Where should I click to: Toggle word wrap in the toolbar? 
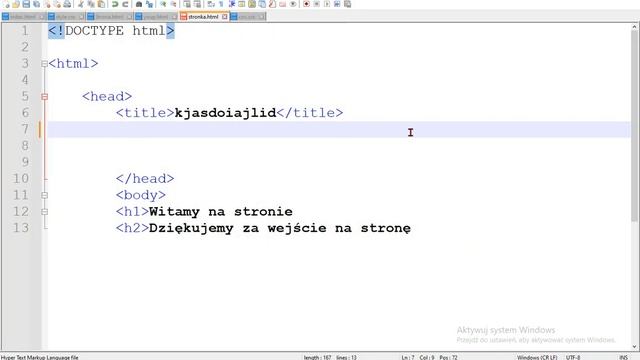click(x=211, y=4)
